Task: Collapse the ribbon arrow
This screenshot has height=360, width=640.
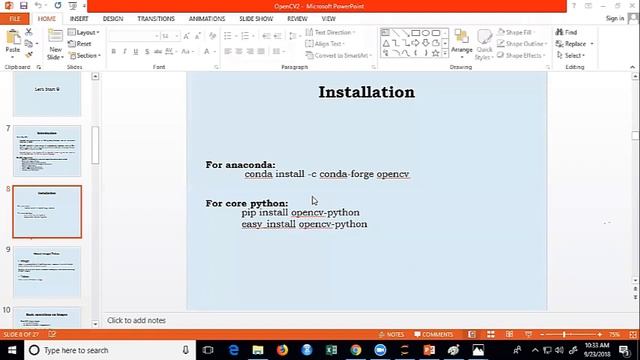Action: (x=632, y=67)
